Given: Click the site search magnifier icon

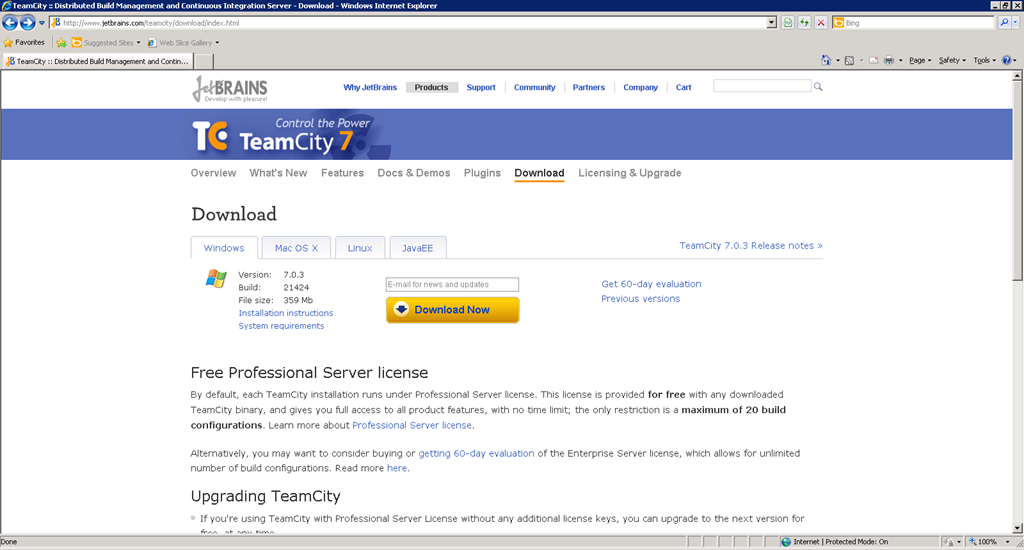Looking at the screenshot, I should click(x=818, y=86).
